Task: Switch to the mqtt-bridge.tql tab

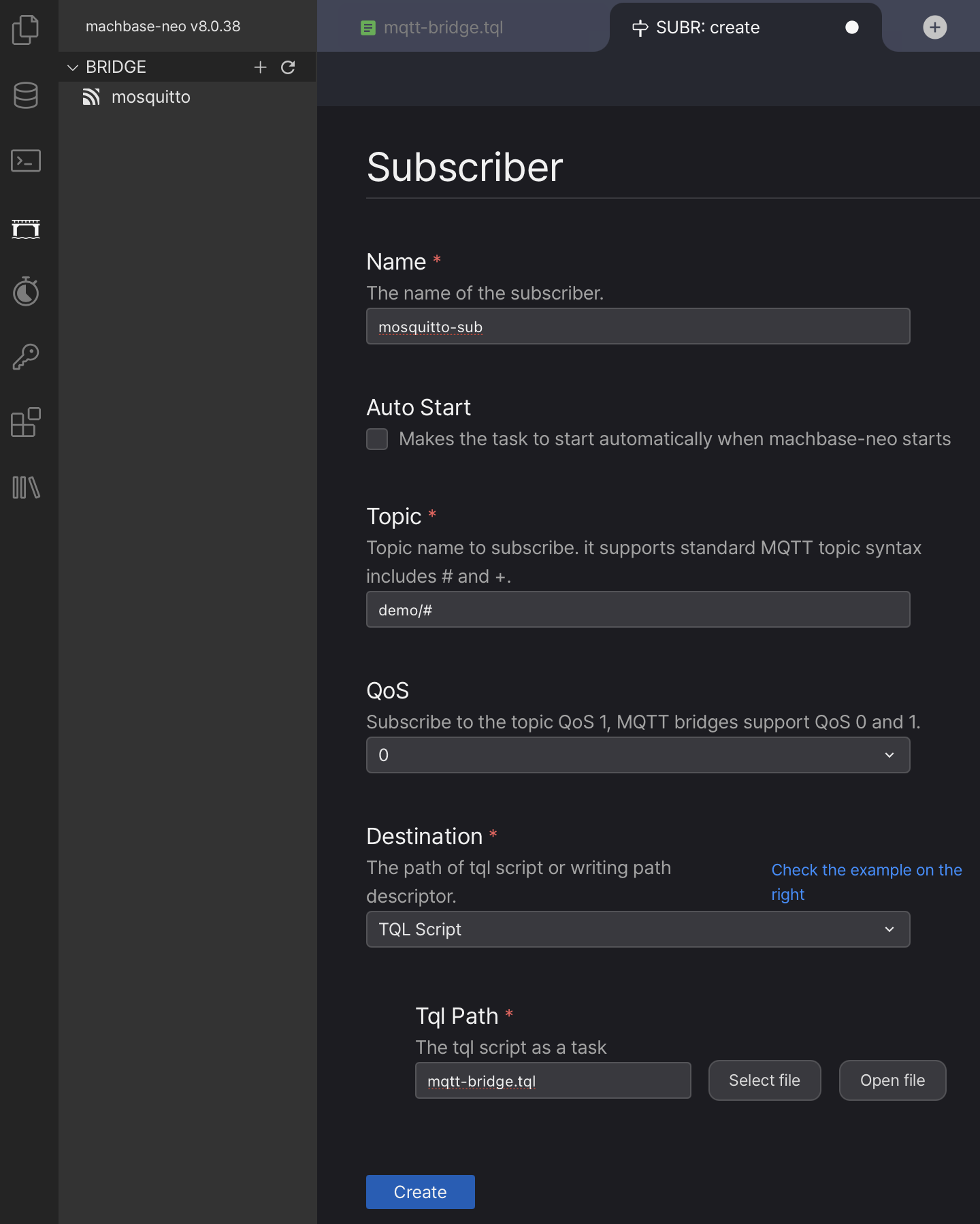Action: click(442, 27)
